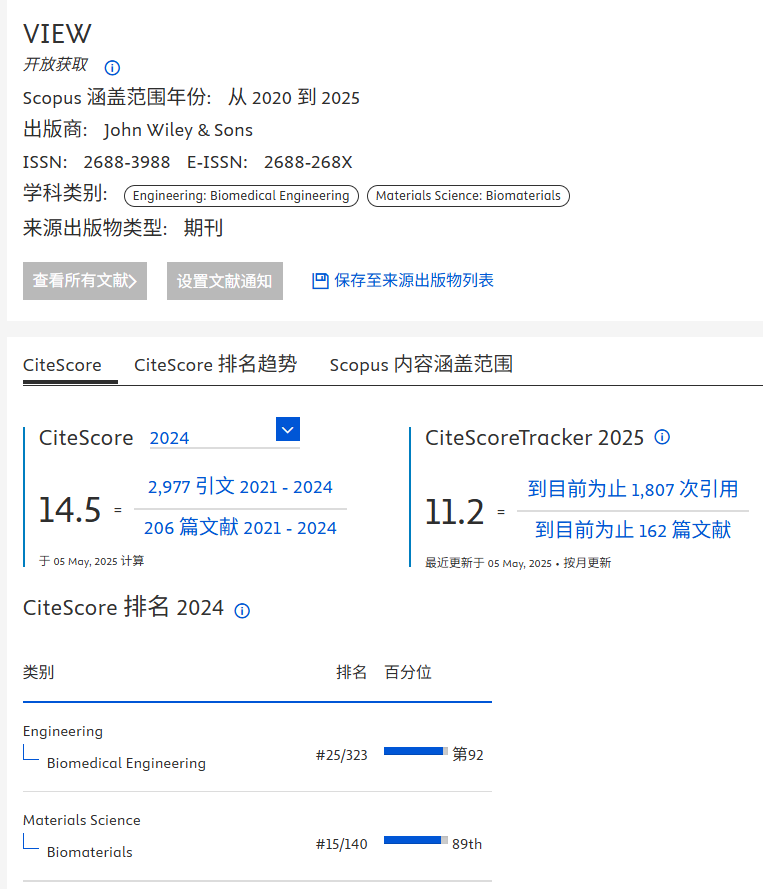The image size is (763, 889).
Task: Click the 类别 column header
Action: click(x=39, y=672)
